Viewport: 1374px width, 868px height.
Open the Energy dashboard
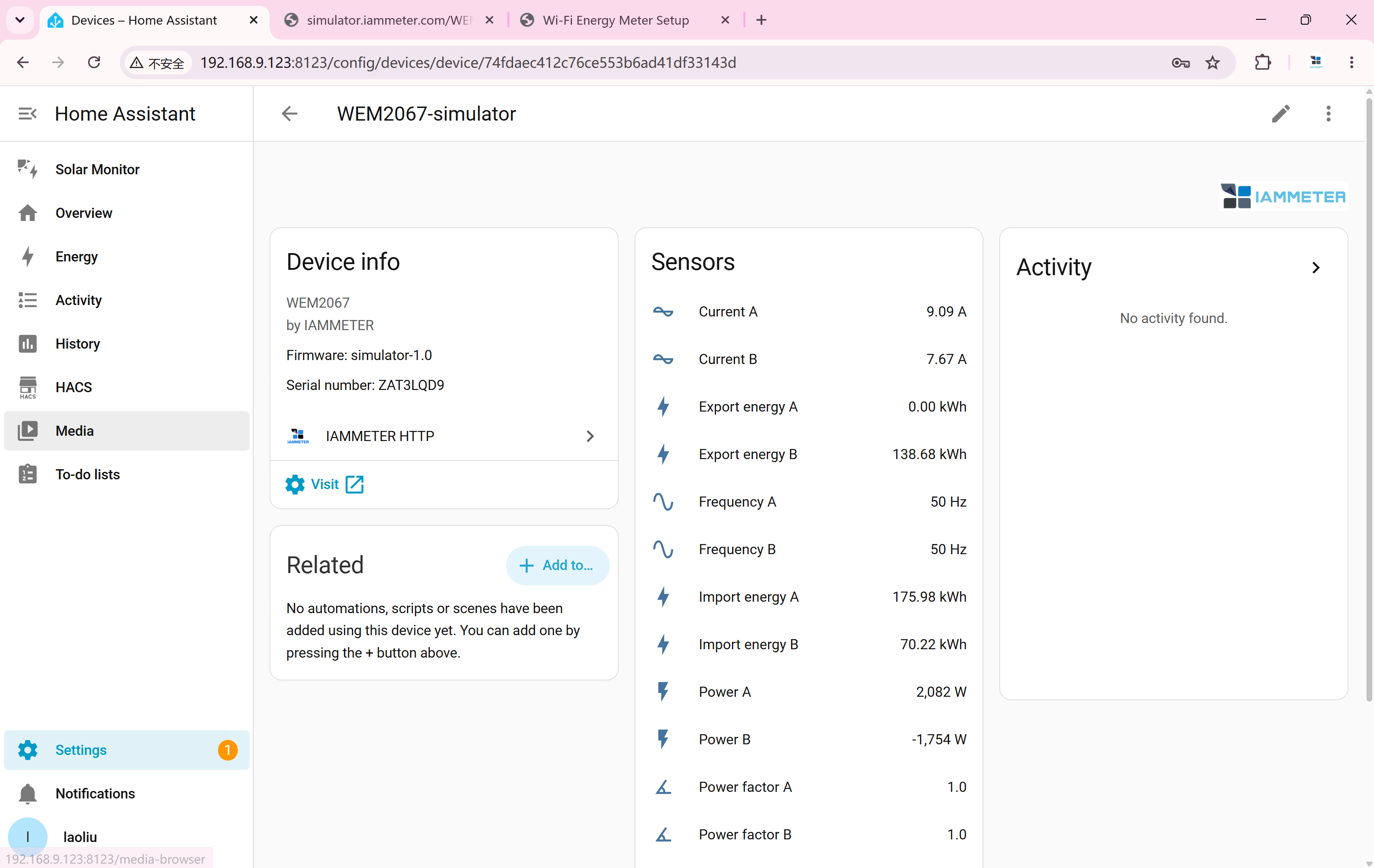coord(127,257)
